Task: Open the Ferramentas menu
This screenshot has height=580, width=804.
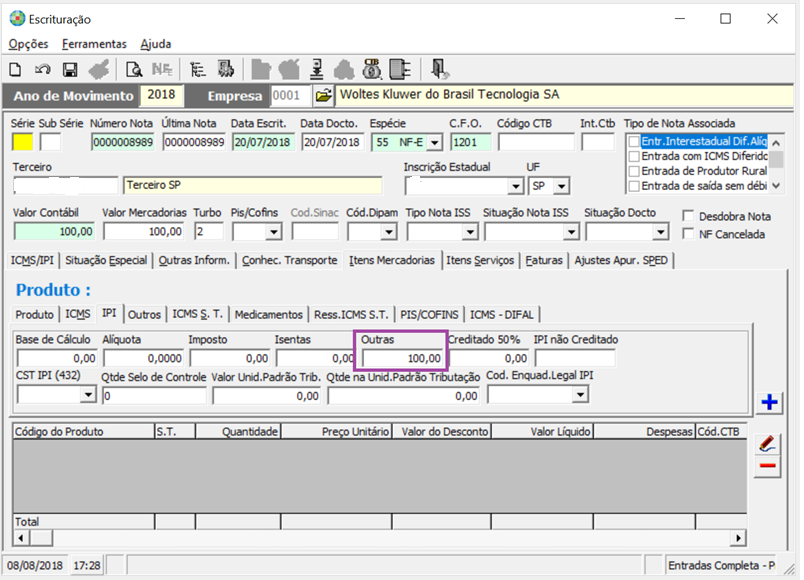Action: [x=94, y=44]
